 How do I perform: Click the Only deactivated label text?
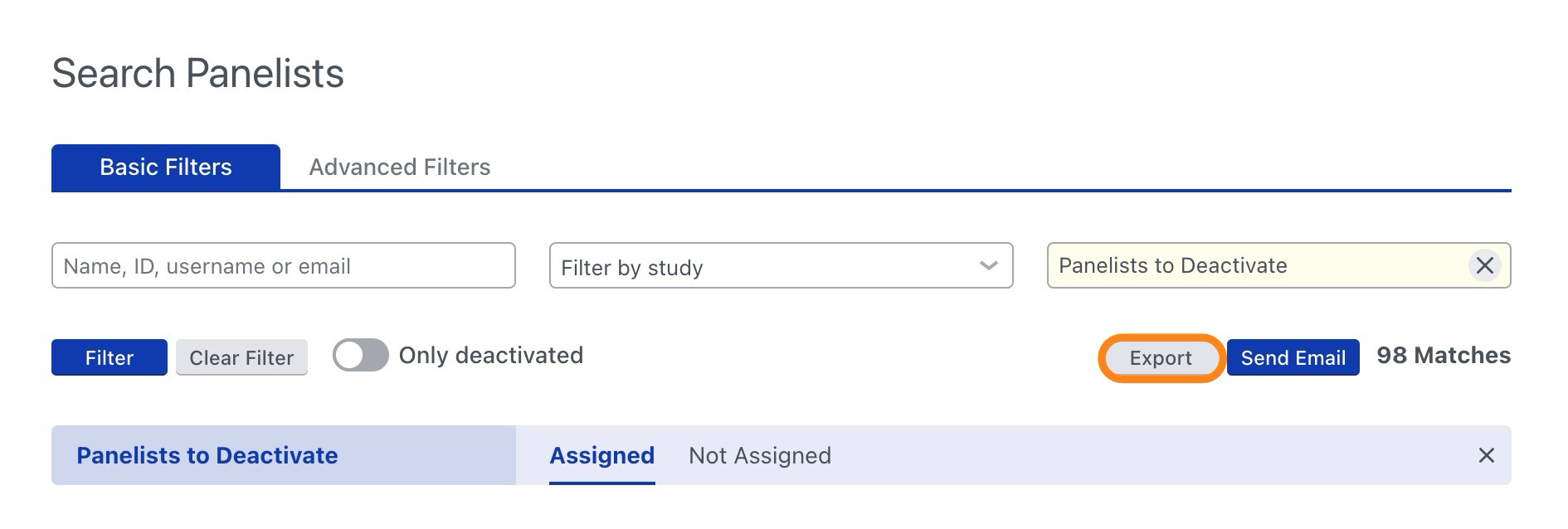point(491,356)
